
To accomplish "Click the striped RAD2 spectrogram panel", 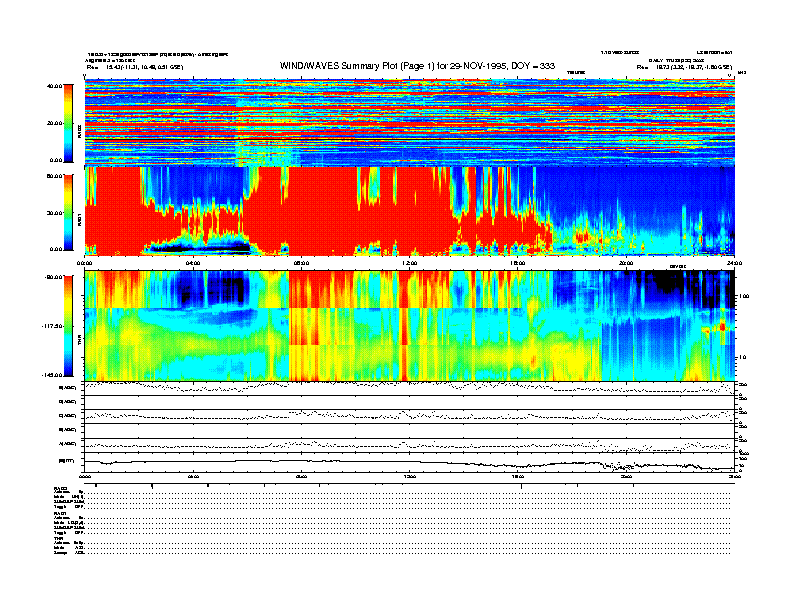I will (409, 123).
